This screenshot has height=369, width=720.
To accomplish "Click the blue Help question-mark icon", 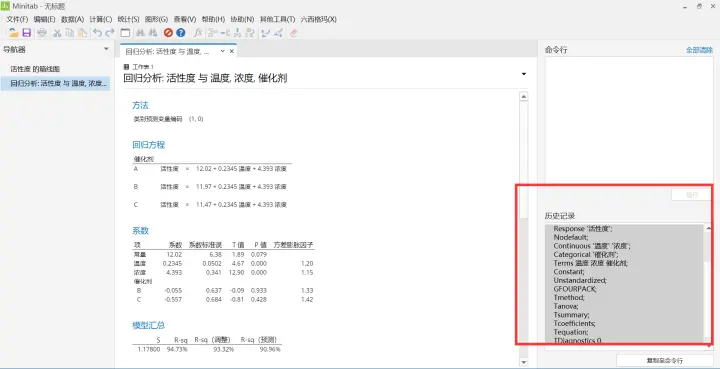I will [180, 33].
